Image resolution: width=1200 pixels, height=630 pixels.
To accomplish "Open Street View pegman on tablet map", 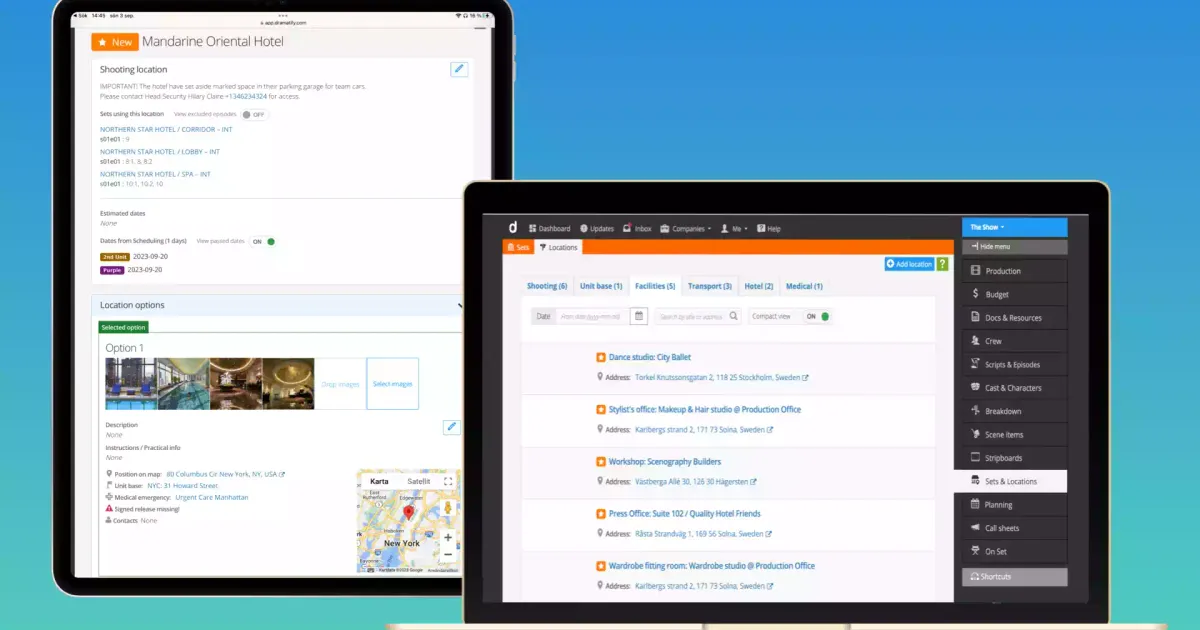I will click(x=448, y=508).
